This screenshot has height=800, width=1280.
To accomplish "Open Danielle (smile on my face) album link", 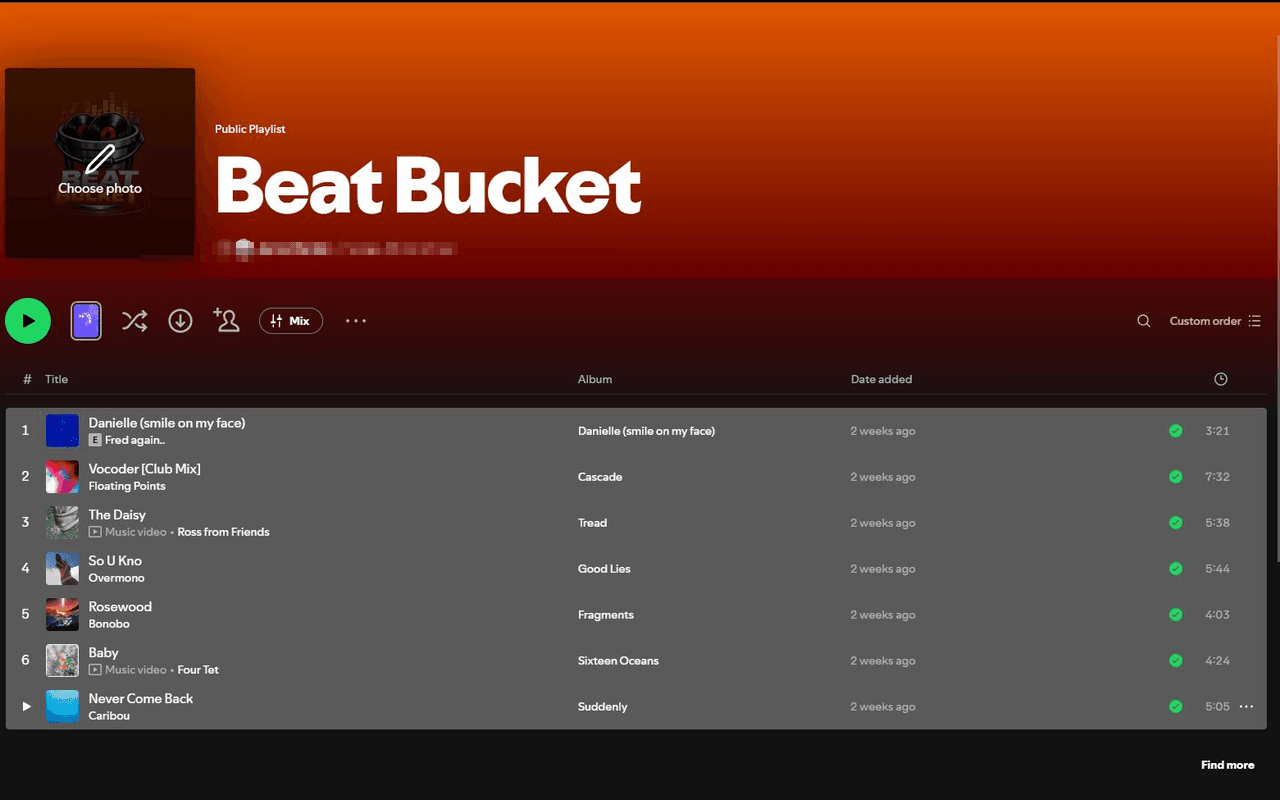I will click(646, 431).
